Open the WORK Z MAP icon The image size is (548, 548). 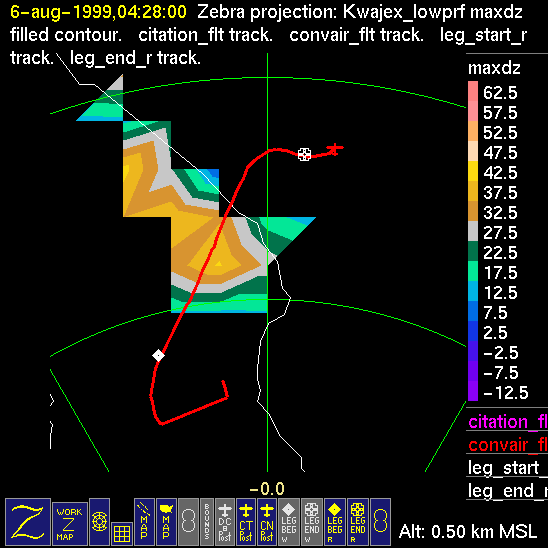70,524
